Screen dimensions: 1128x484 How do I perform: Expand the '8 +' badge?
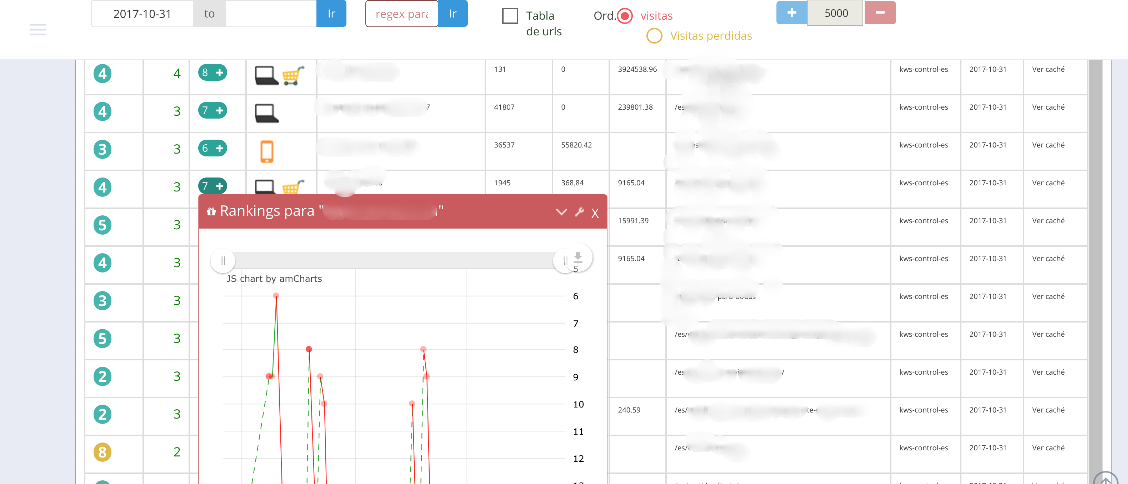click(x=212, y=72)
